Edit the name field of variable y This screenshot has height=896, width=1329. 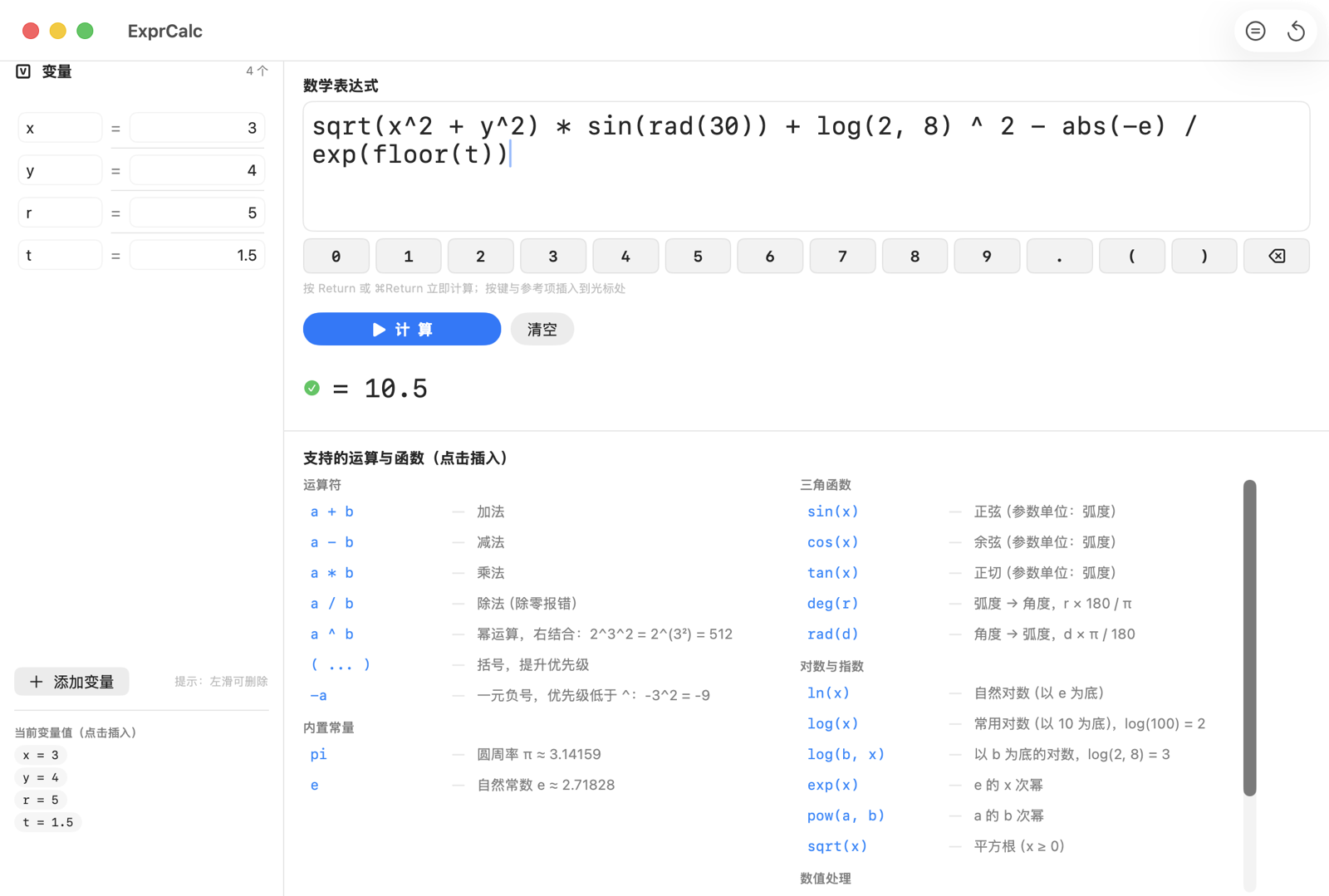[x=60, y=170]
